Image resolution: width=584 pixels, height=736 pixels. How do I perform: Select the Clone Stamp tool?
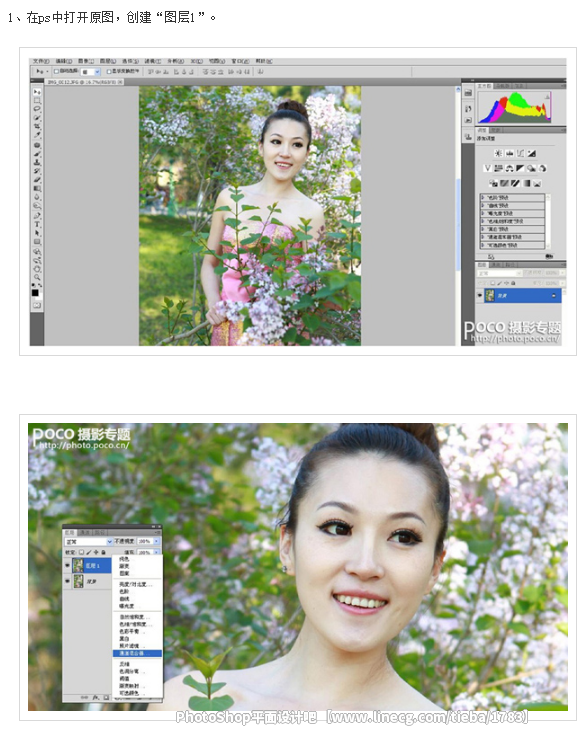[37, 162]
